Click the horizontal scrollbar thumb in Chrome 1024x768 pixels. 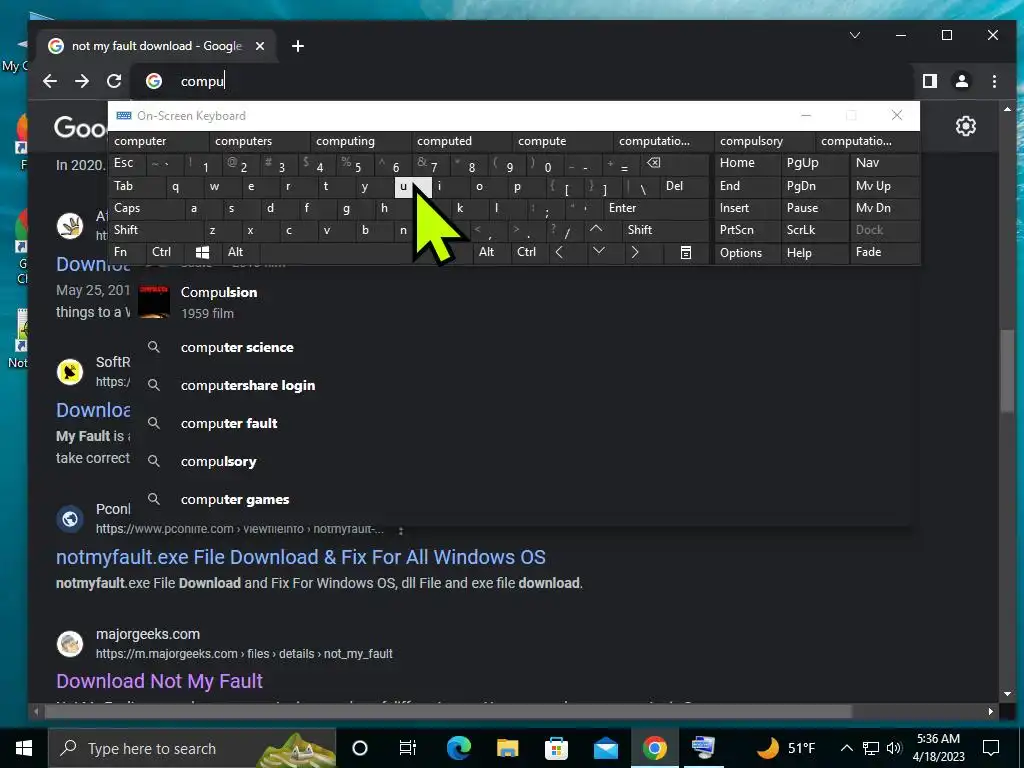coord(449,711)
